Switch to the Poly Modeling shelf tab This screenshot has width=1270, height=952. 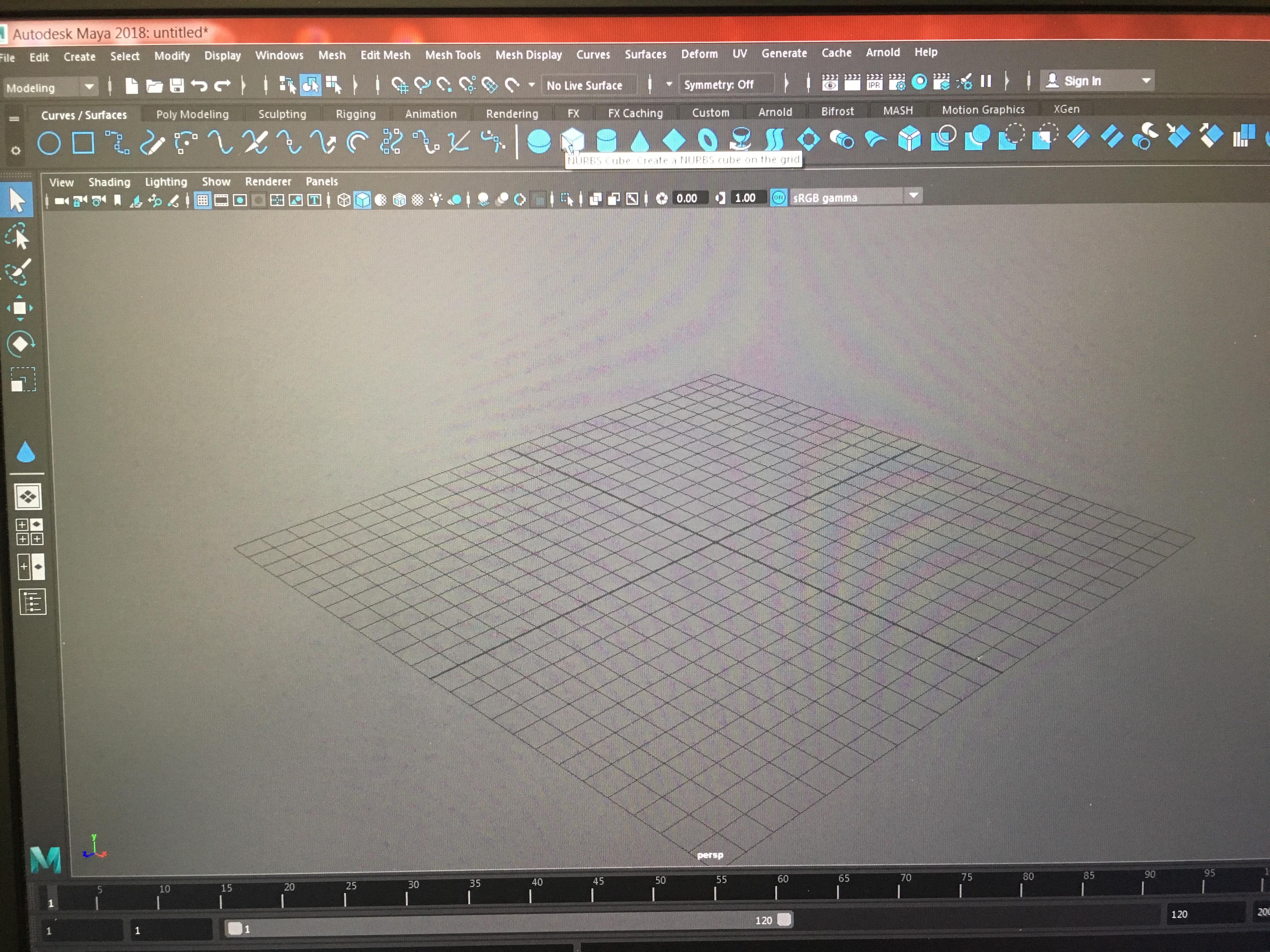click(x=192, y=114)
